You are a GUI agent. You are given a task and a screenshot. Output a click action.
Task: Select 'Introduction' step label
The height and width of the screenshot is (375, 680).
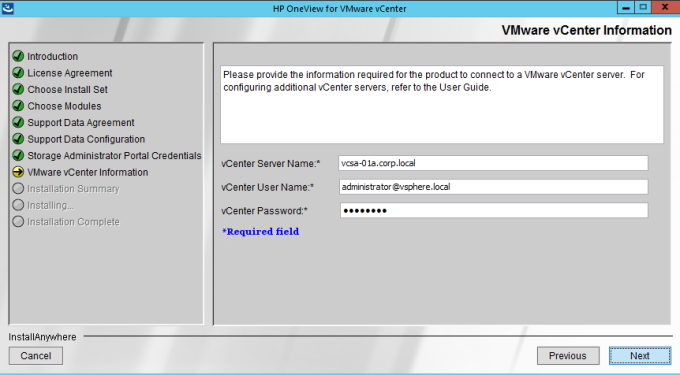tap(52, 56)
